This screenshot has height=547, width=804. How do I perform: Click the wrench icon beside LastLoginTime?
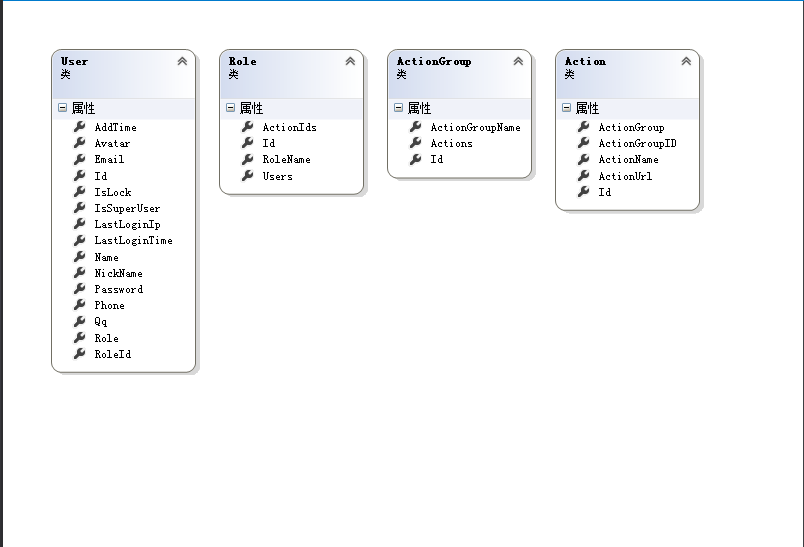coord(79,240)
